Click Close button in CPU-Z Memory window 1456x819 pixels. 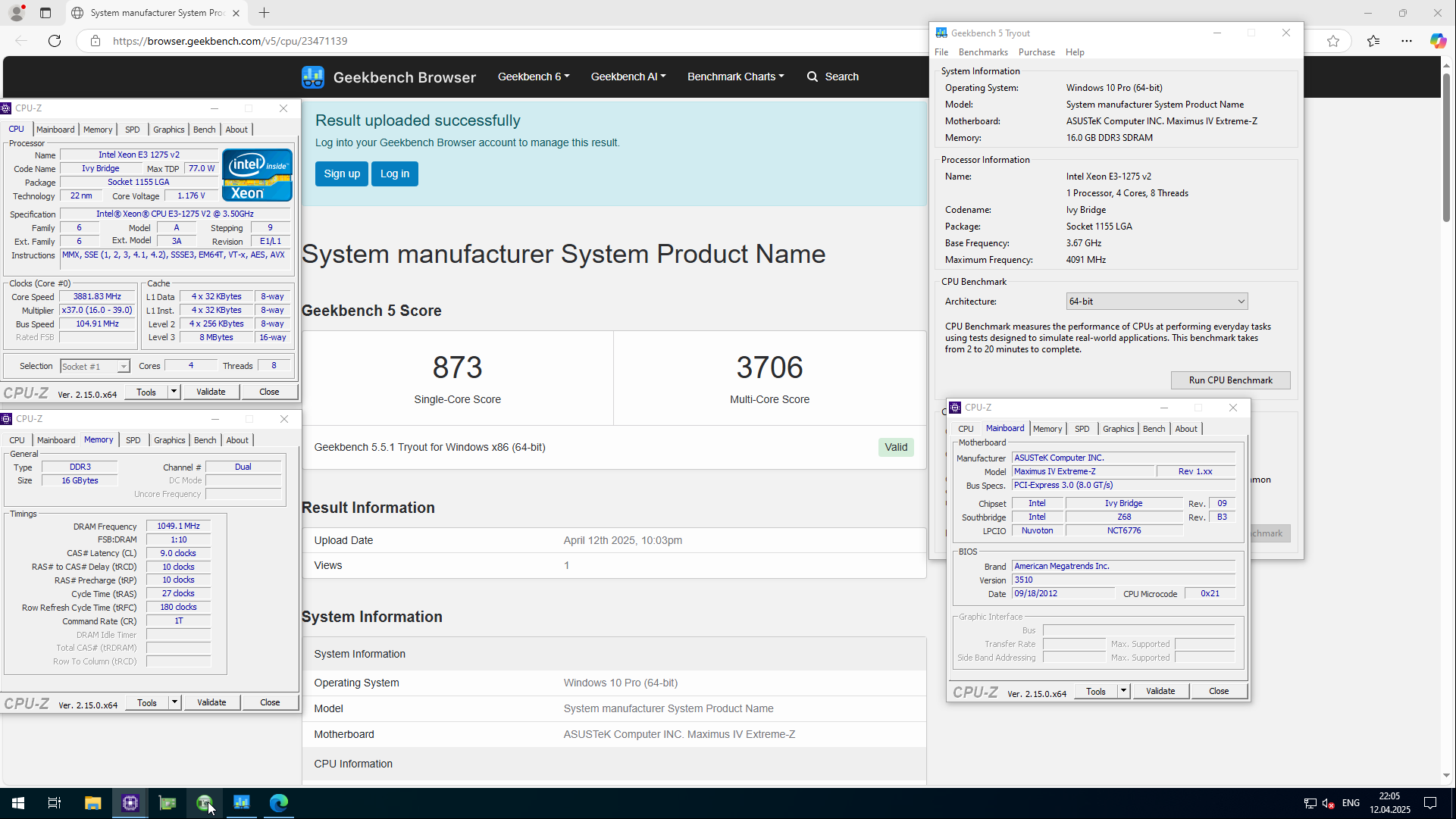[270, 702]
